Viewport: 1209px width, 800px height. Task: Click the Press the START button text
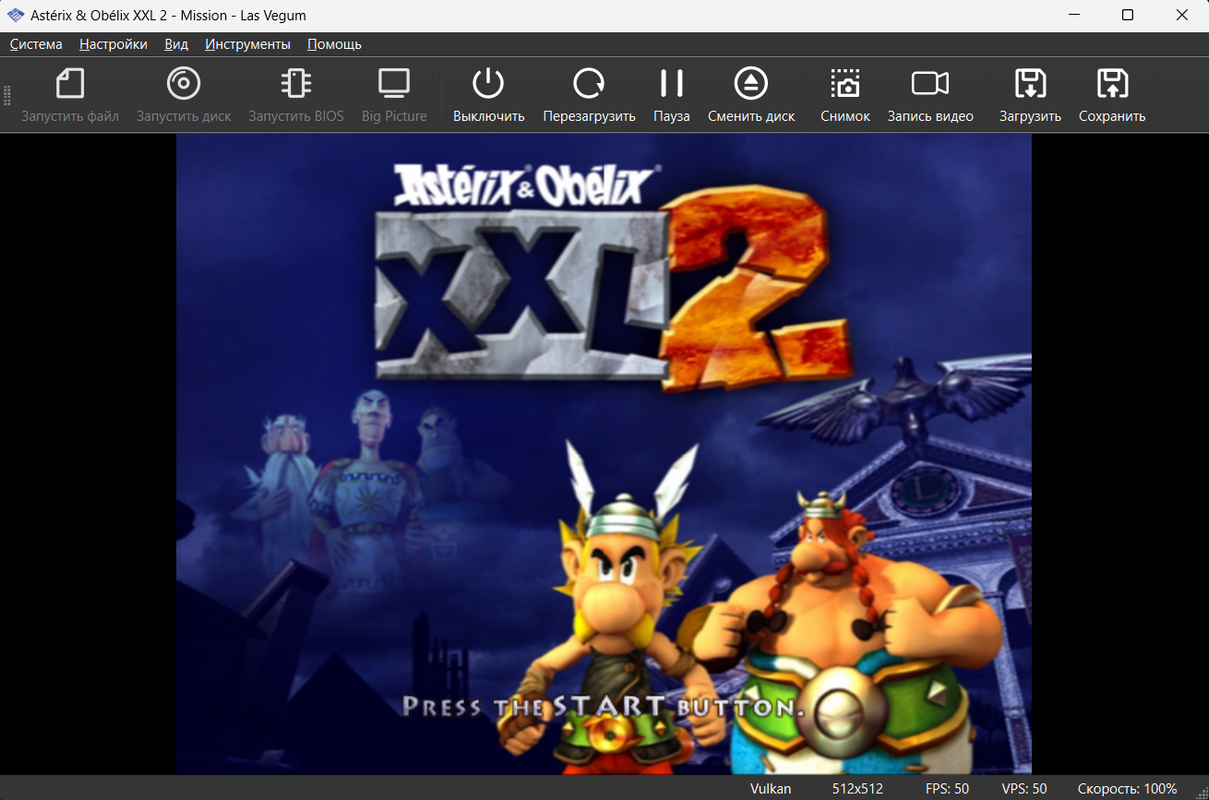click(x=603, y=707)
